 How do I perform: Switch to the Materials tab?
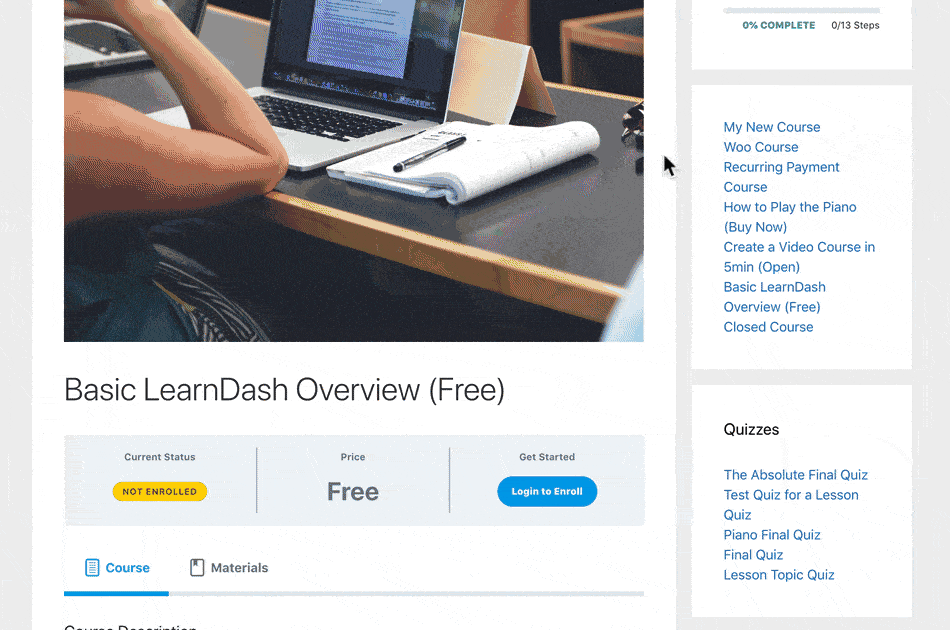pos(229,568)
